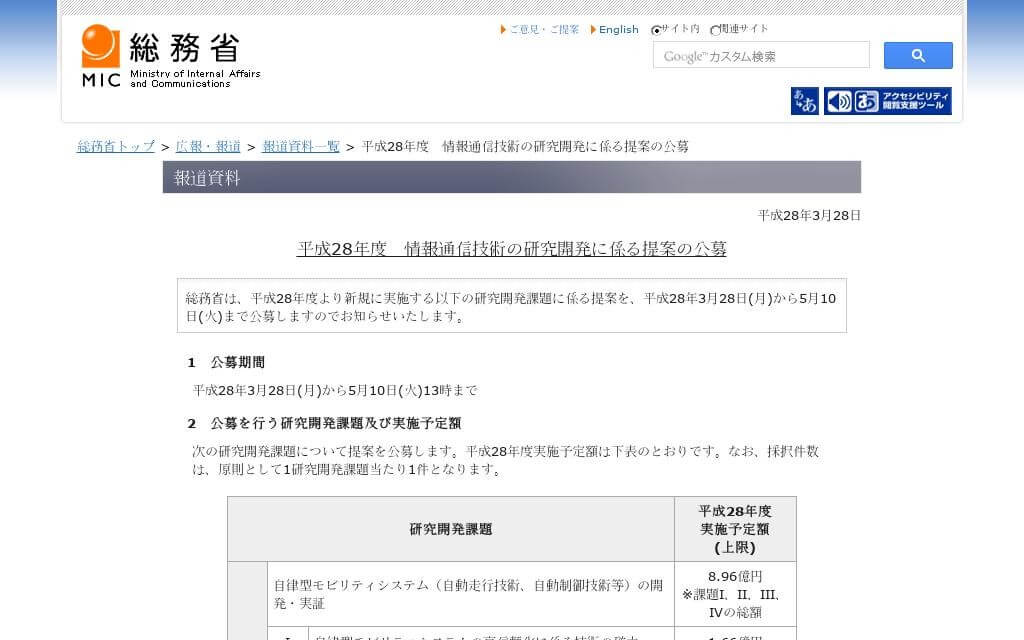1024x640 pixels.
Task: Click the blue magnifier search button
Action: (x=917, y=56)
